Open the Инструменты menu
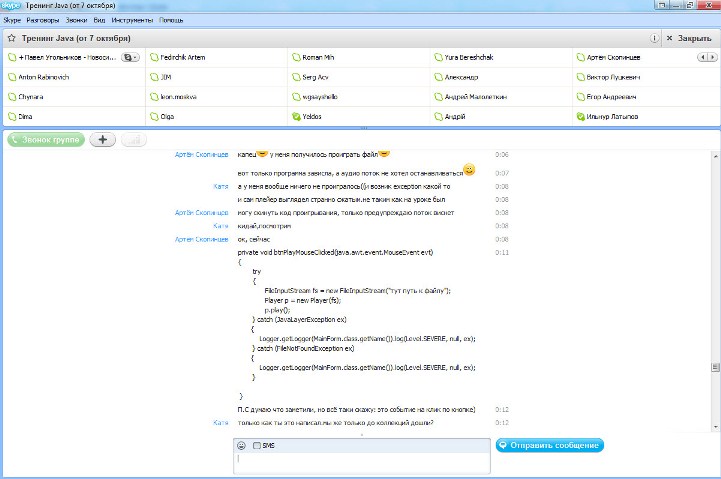This screenshot has width=721, height=479. tap(133, 20)
